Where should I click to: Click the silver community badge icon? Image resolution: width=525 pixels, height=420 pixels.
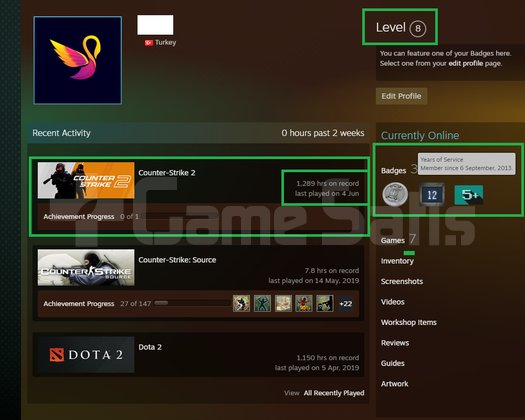[395, 194]
